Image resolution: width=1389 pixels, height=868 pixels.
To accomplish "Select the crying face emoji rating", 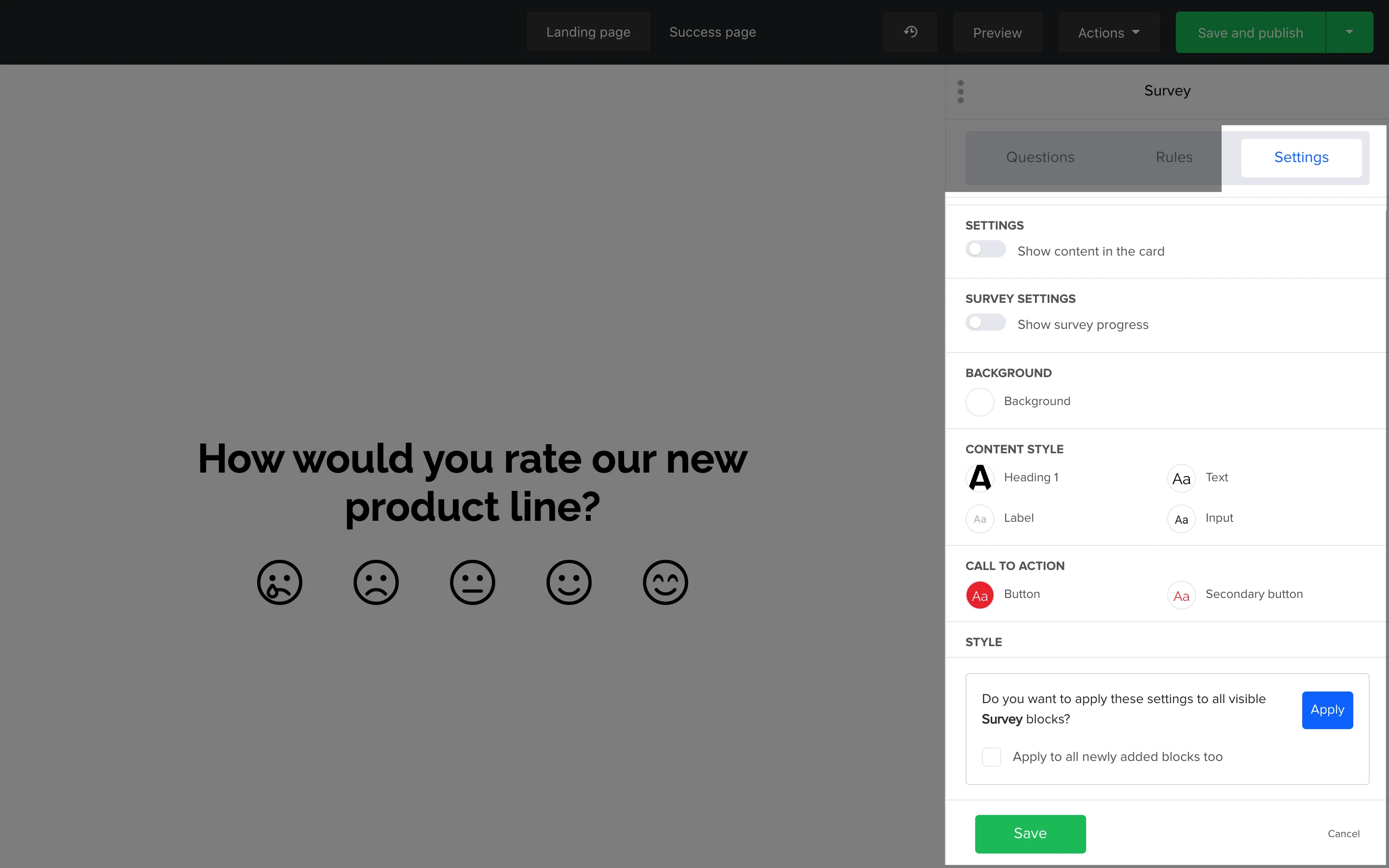I will pyautogui.click(x=280, y=582).
